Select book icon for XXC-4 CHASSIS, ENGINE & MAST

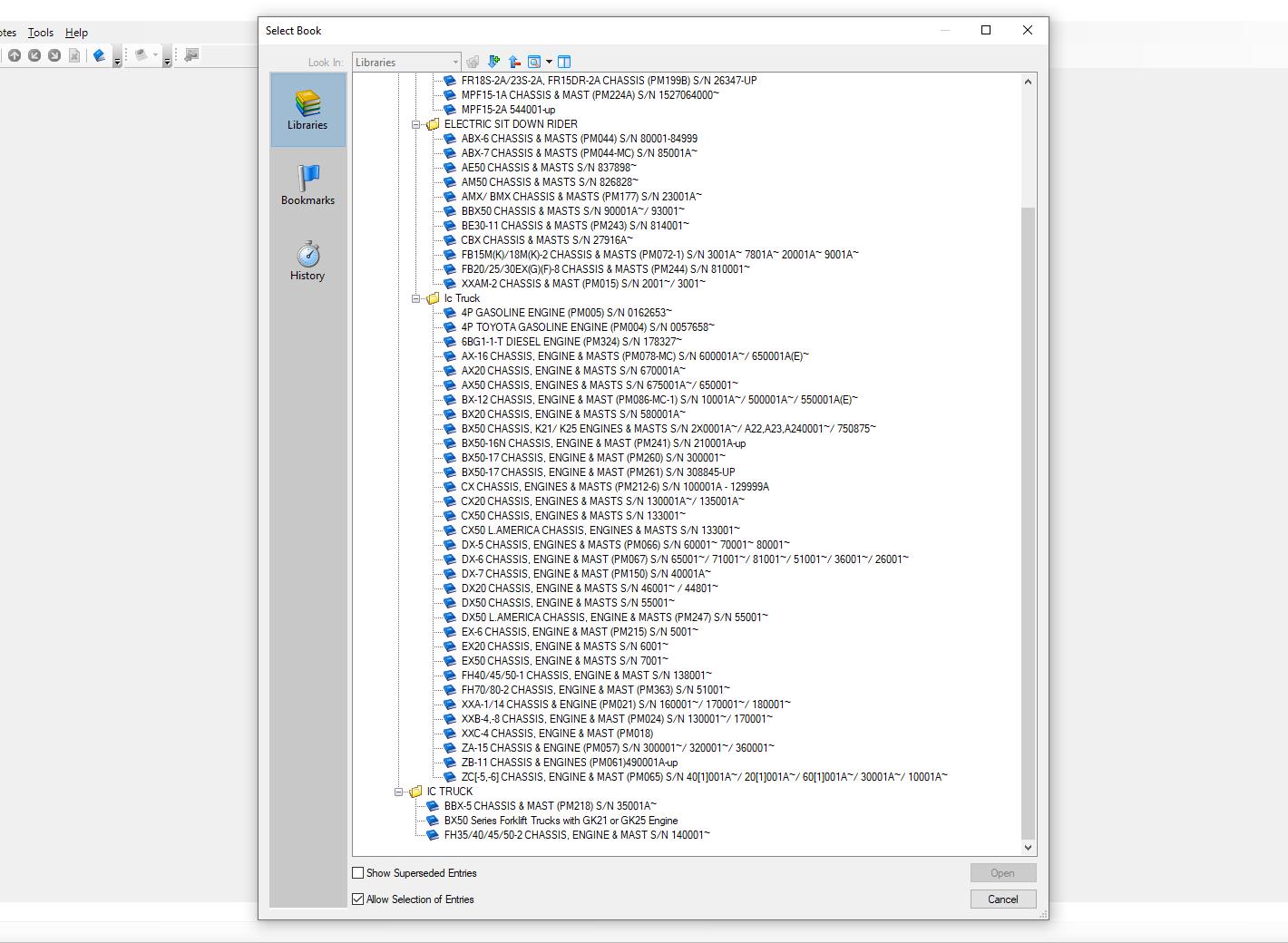point(450,734)
